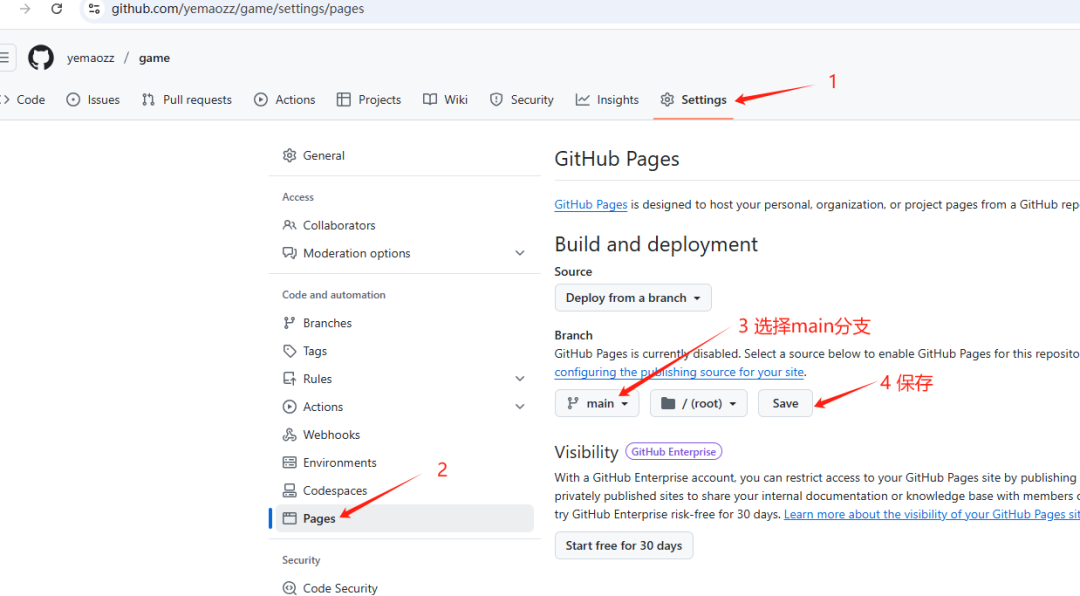The image size is (1080, 596).
Task: Switch to the Code tab
Action: tap(24, 100)
